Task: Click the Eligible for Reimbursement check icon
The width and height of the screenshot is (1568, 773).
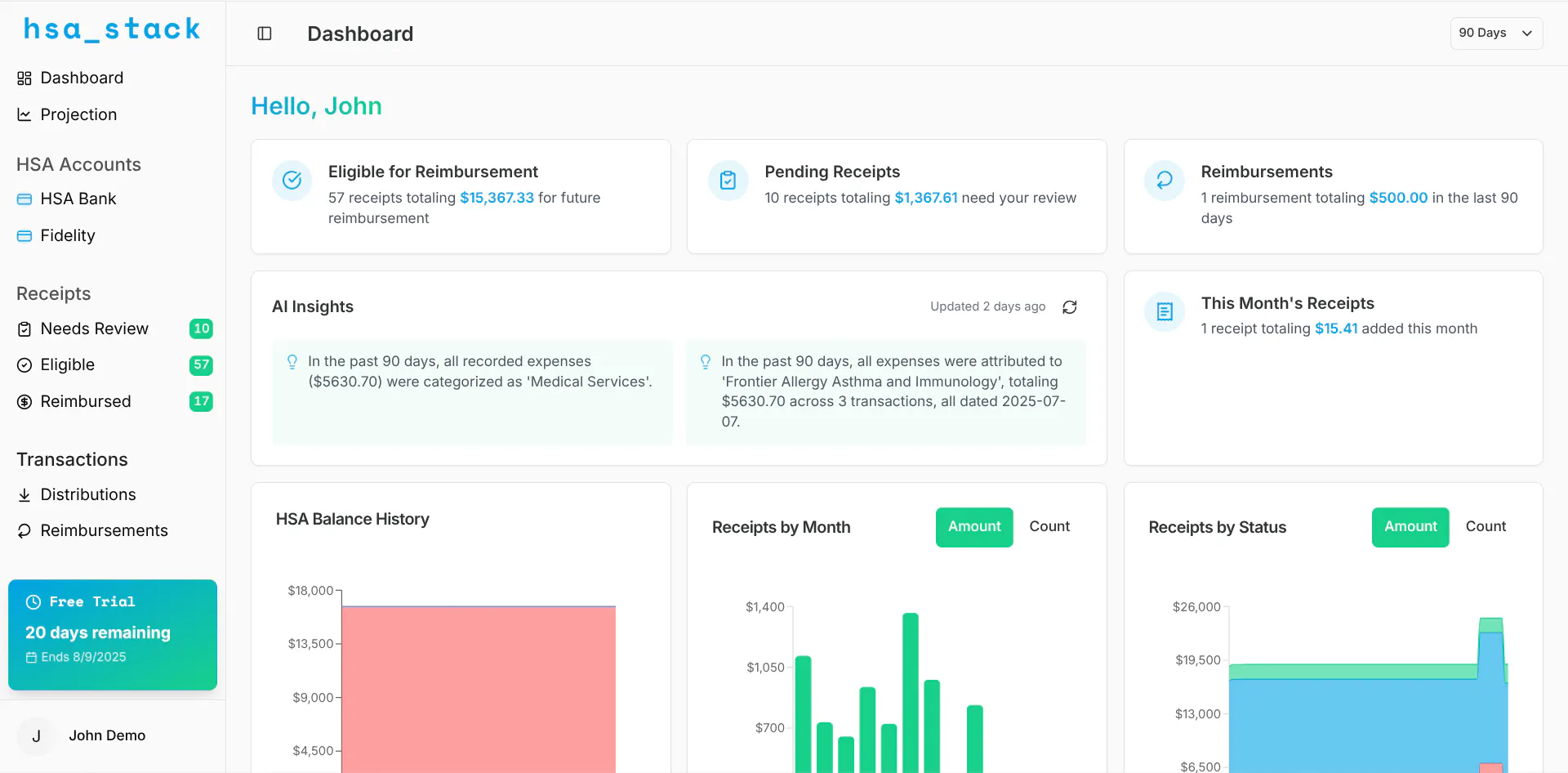Action: click(x=292, y=181)
